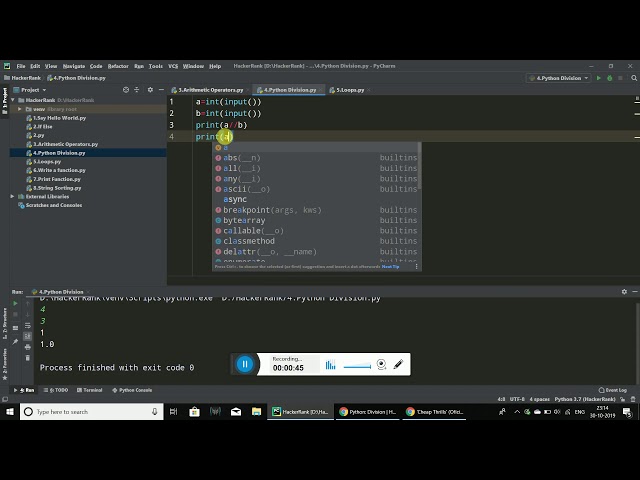This screenshot has height=480, width=640.
Task: Click the print icon in Run panel
Action: [x=28, y=347]
